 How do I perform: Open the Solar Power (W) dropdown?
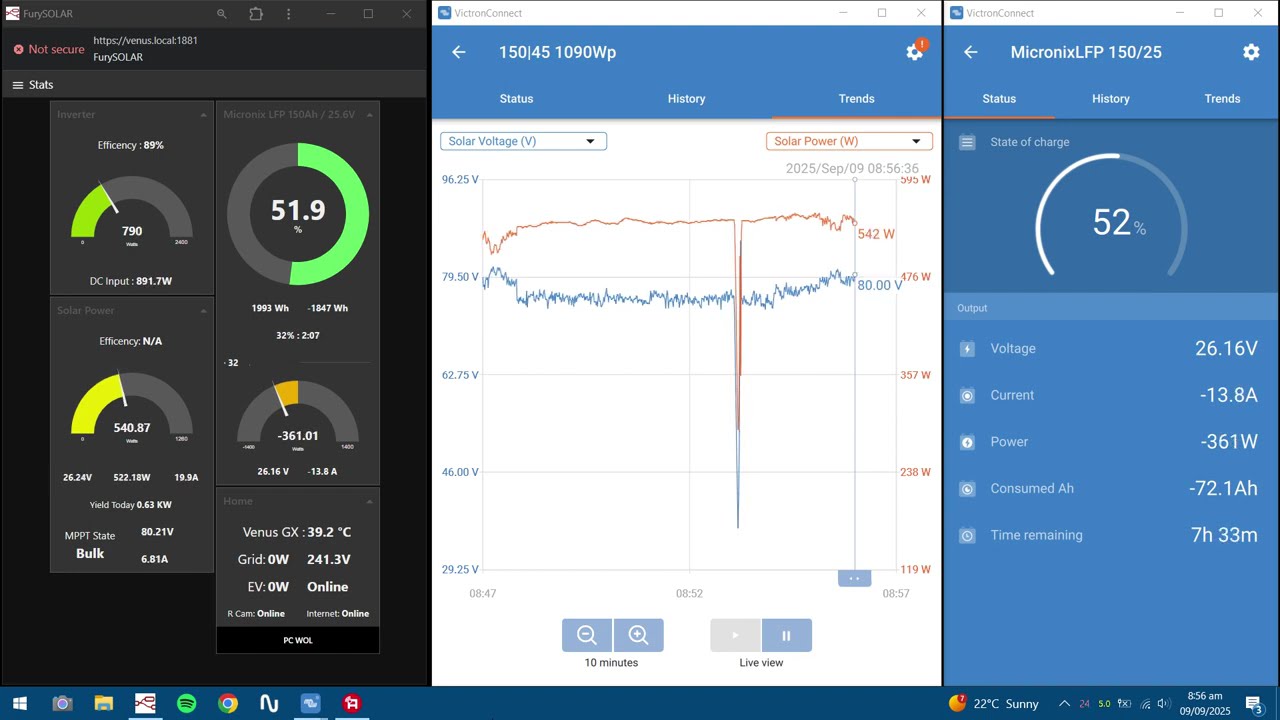(849, 141)
